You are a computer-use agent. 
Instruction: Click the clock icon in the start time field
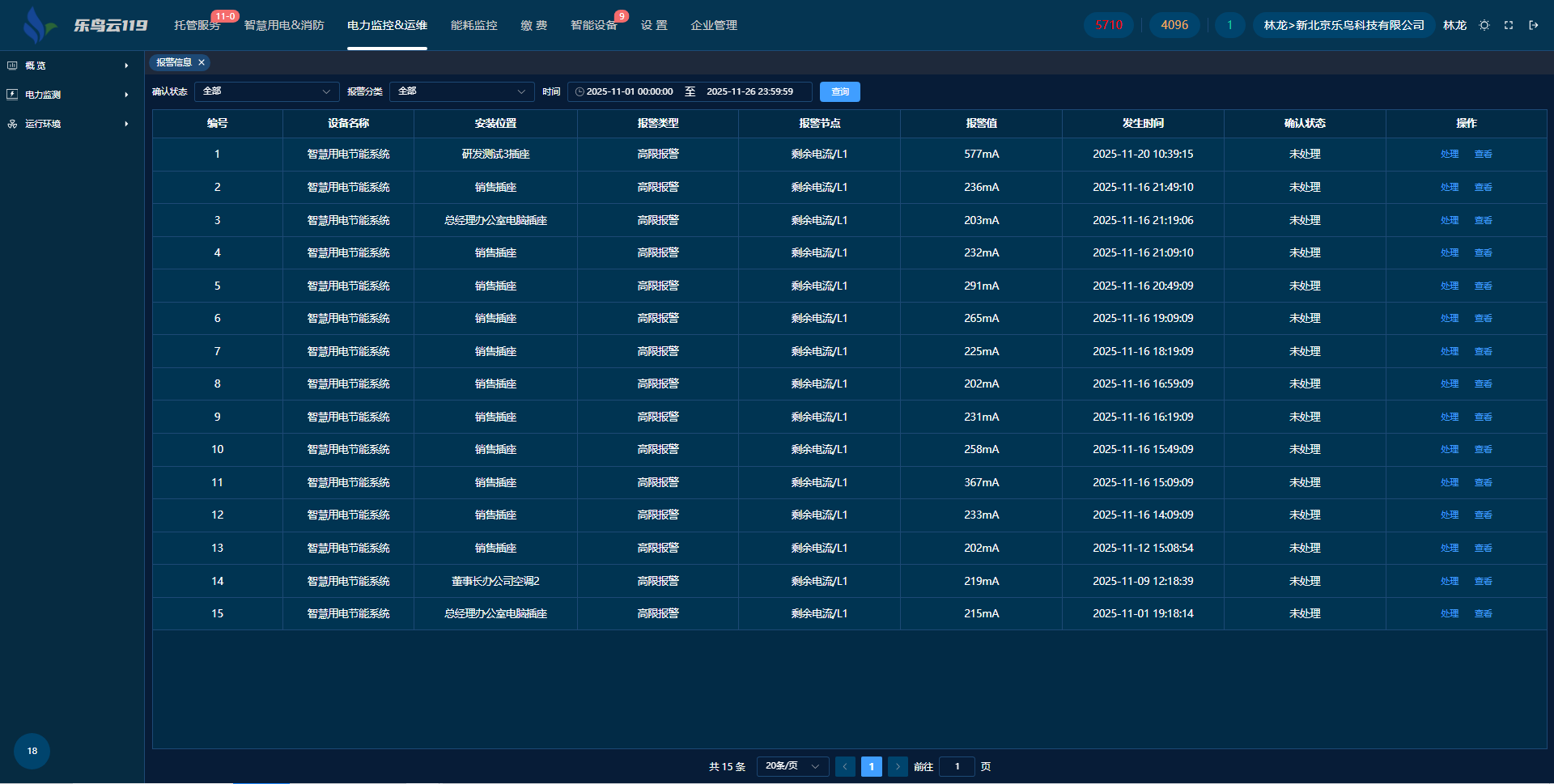[580, 92]
